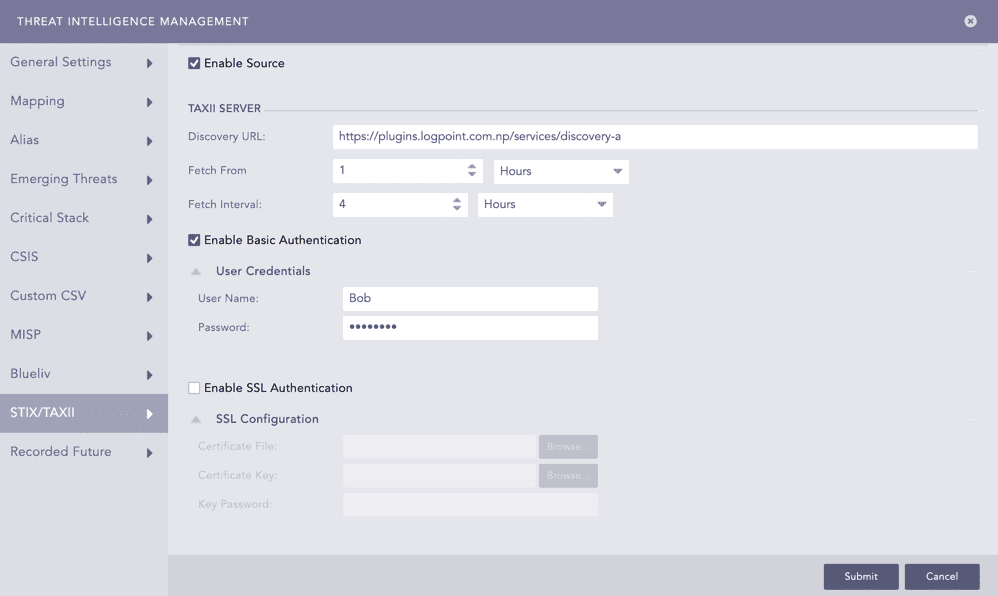Uncheck Enable Basic Authentication

192,240
